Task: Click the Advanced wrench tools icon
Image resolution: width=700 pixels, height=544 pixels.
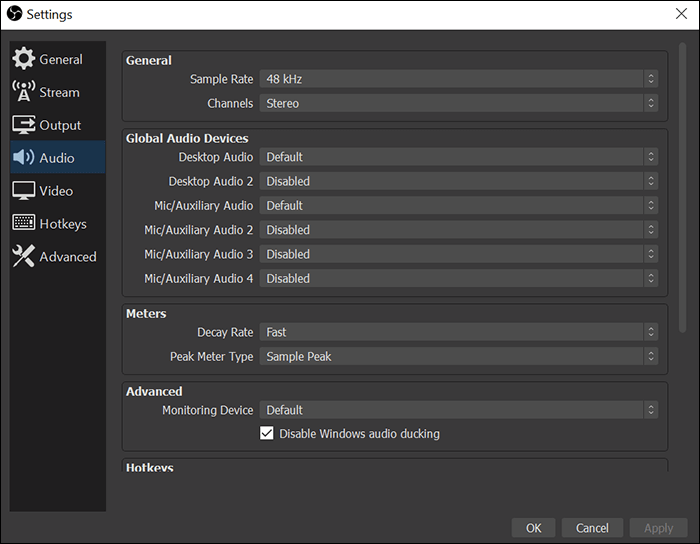Action: (23, 257)
